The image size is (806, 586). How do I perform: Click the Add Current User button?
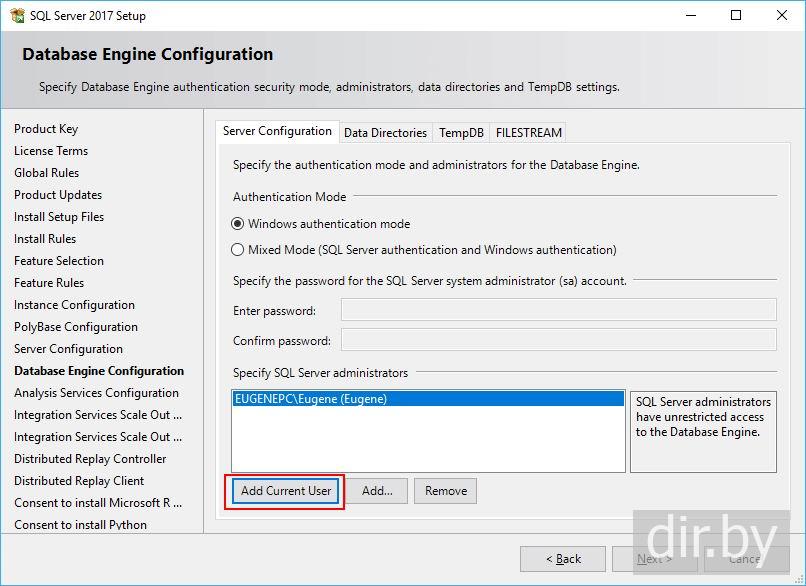pos(286,491)
